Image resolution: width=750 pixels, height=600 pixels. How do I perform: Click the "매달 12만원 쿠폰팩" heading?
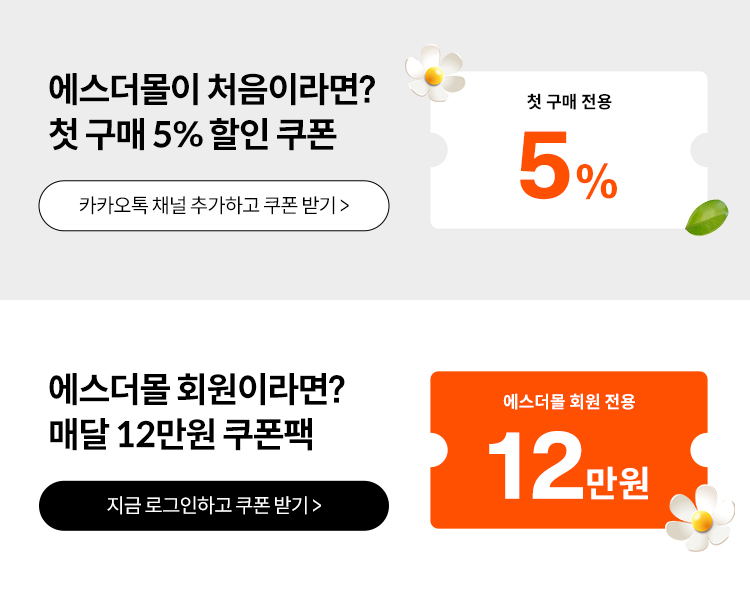181,435
